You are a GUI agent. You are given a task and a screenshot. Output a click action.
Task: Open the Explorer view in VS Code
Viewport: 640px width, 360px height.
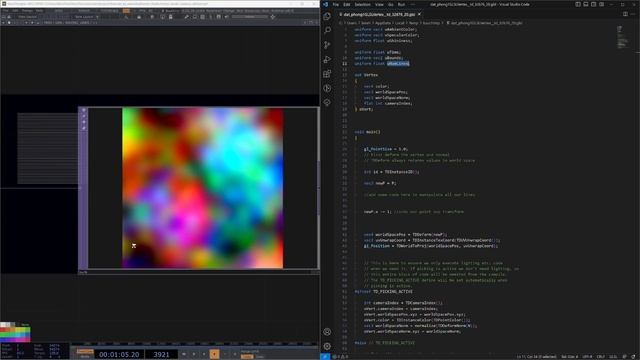327,16
